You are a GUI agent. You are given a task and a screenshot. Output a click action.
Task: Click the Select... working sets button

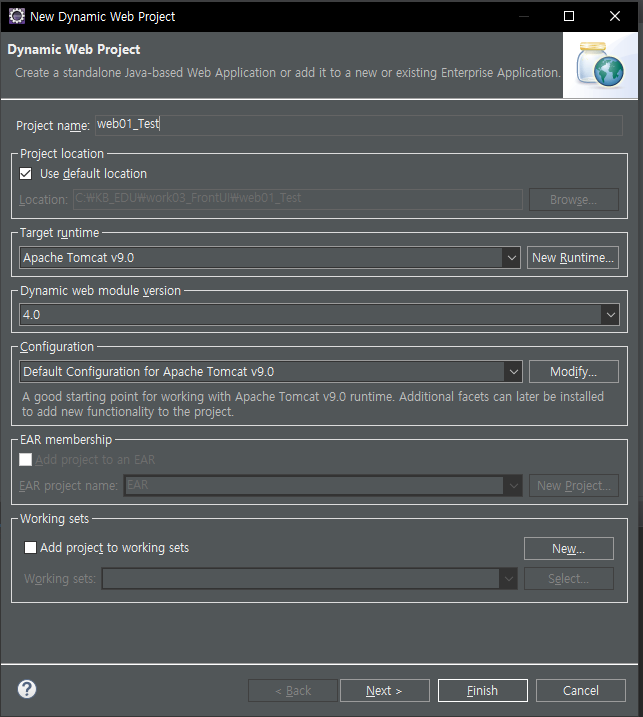click(x=568, y=579)
